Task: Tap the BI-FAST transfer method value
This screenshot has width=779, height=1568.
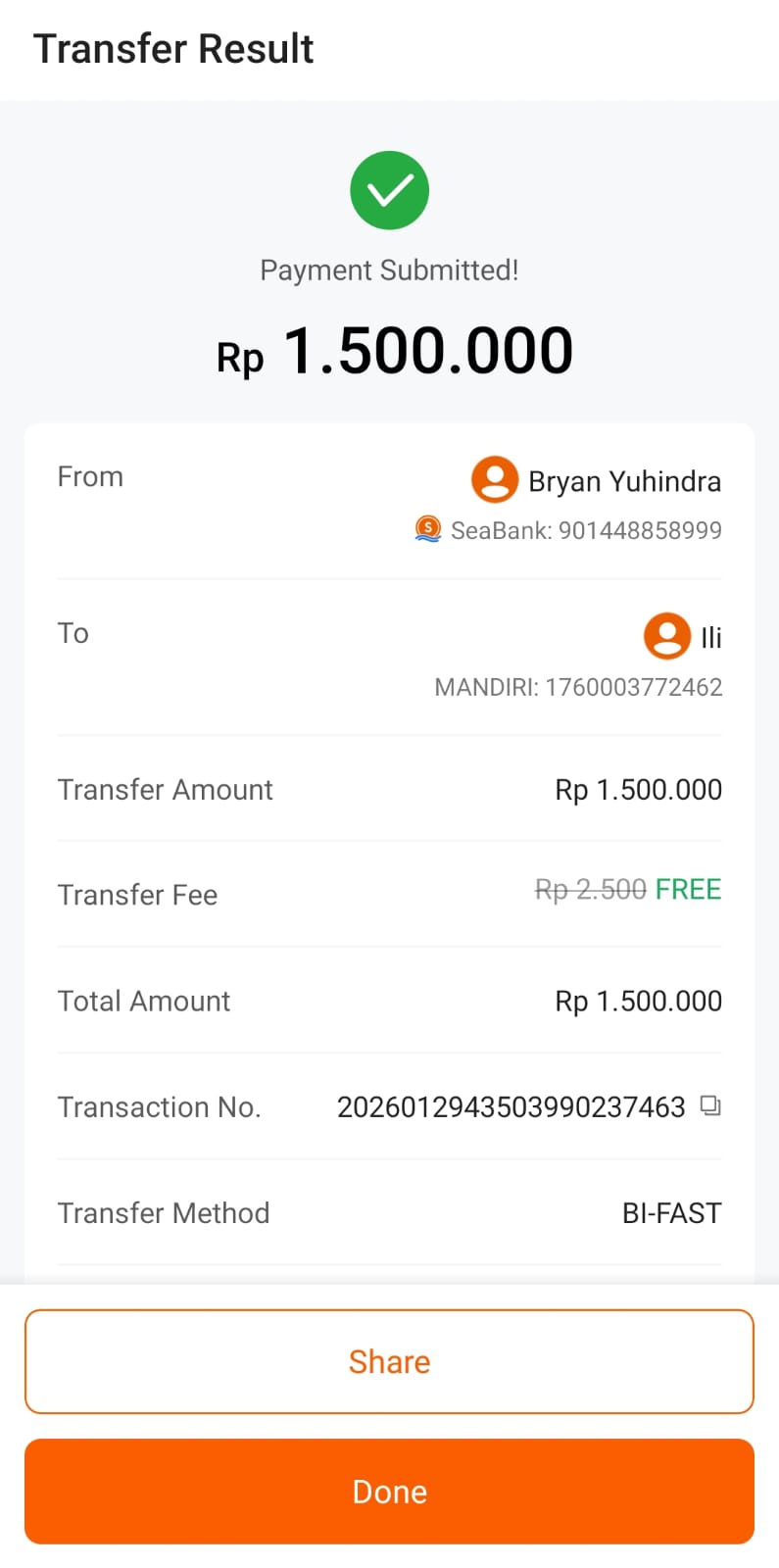Action: click(x=671, y=1213)
